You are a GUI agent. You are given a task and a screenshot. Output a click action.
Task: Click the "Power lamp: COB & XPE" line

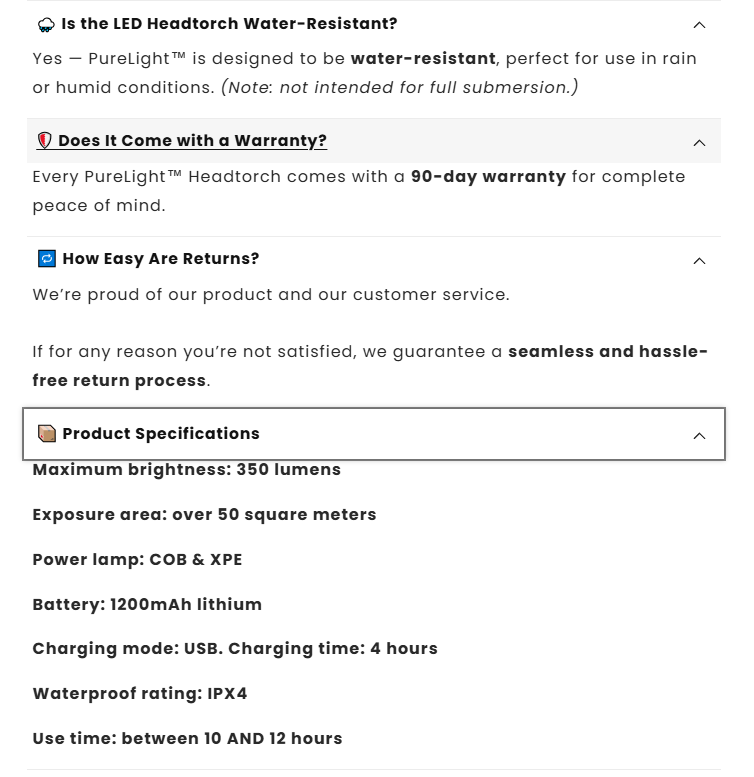pyautogui.click(x=137, y=560)
